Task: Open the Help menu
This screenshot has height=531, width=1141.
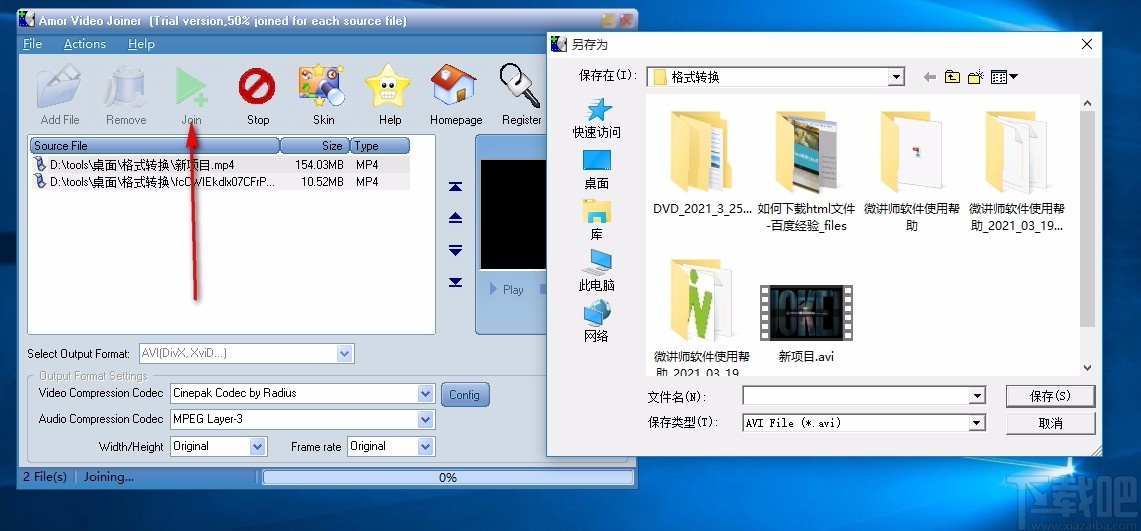Action: 141,44
